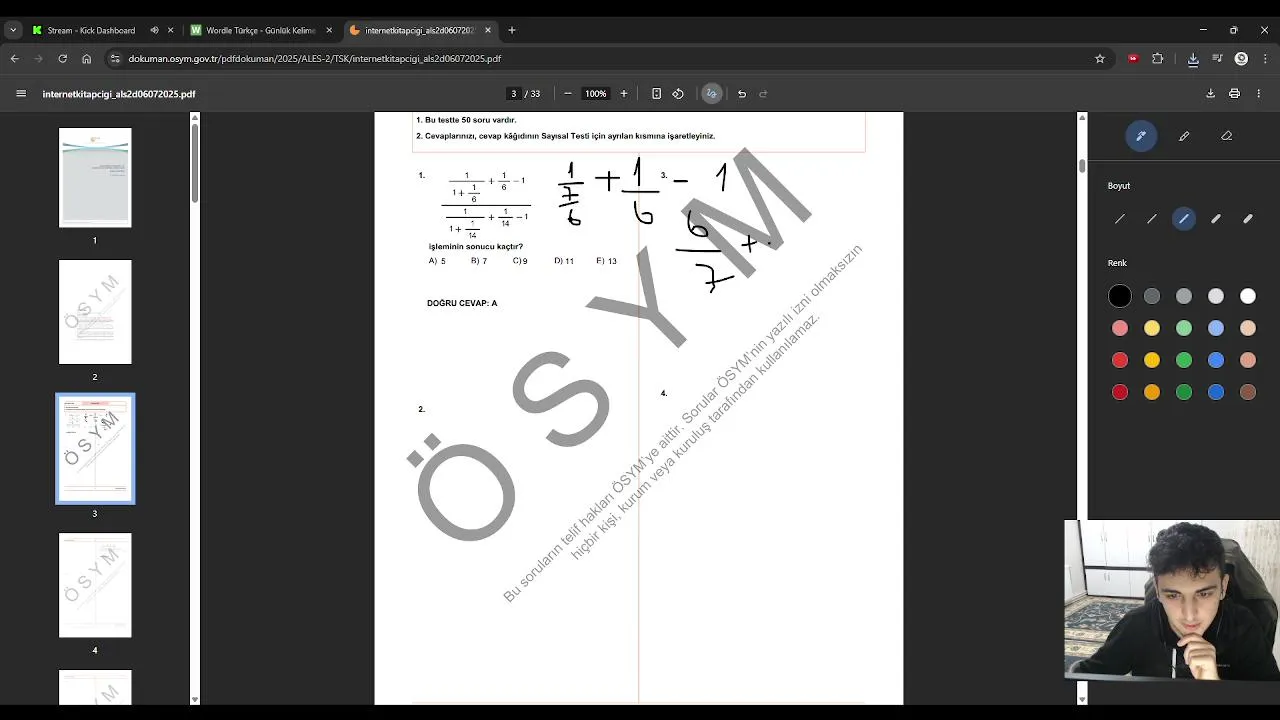Pick the pastel light blue swatch
The height and width of the screenshot is (720, 1280).
pos(1216,328)
